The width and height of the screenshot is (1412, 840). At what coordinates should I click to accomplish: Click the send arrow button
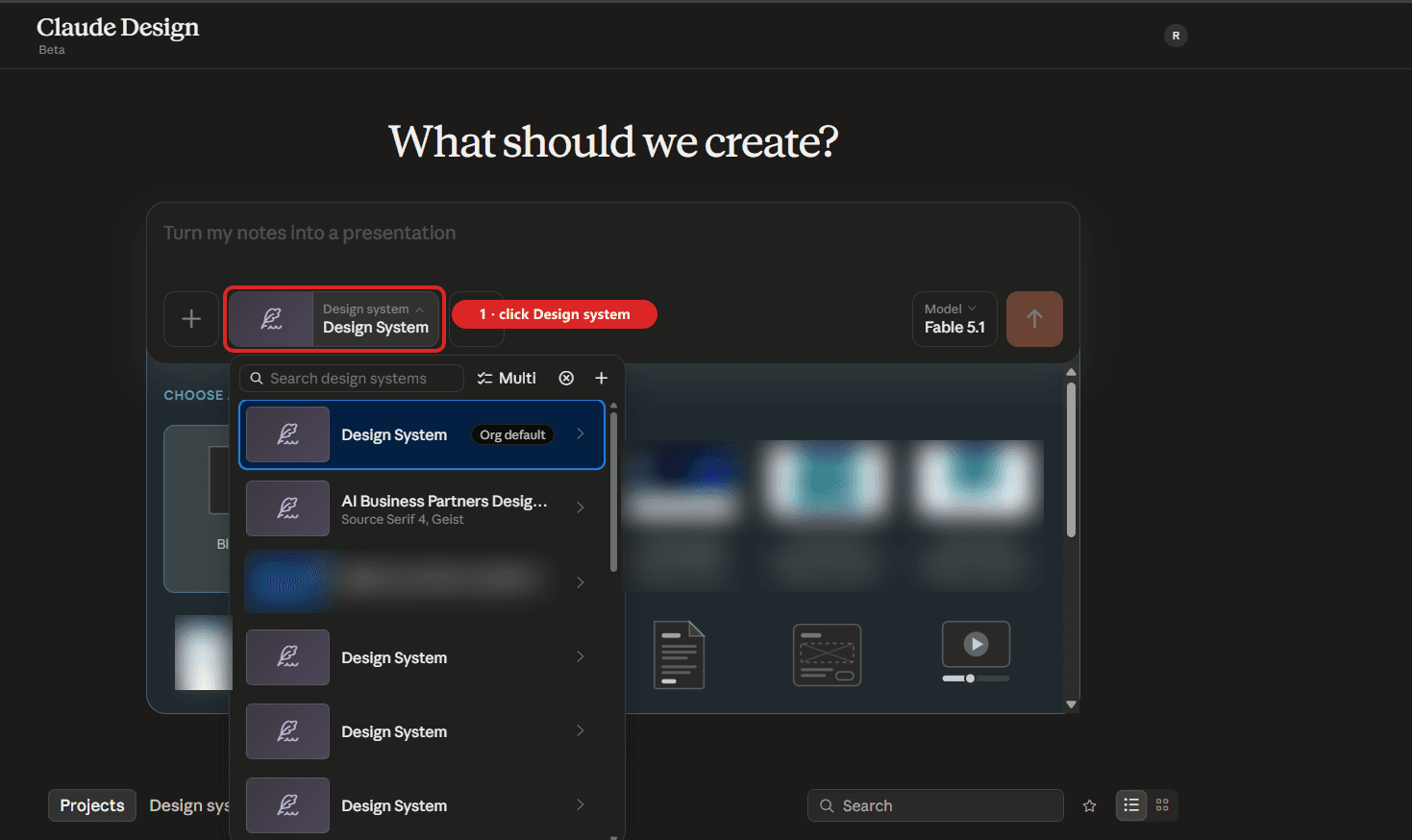click(1034, 319)
